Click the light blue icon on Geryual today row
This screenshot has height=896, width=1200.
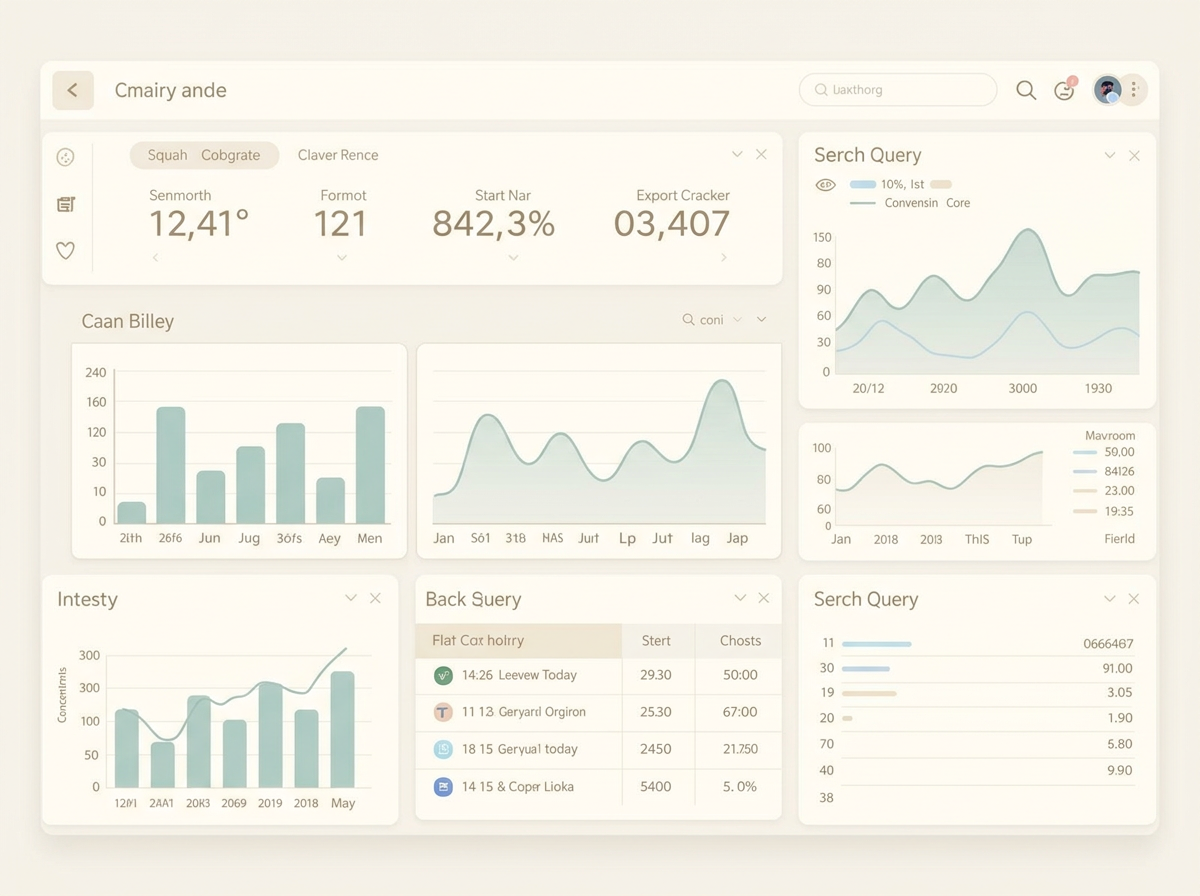pyautogui.click(x=443, y=749)
